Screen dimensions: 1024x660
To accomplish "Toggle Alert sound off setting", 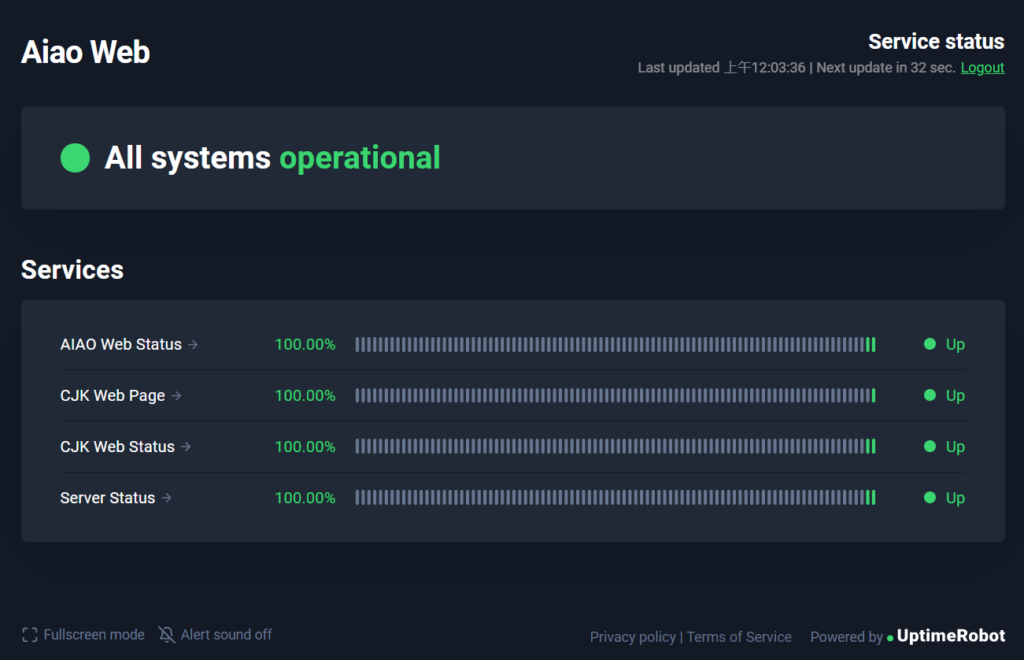I will coord(216,635).
